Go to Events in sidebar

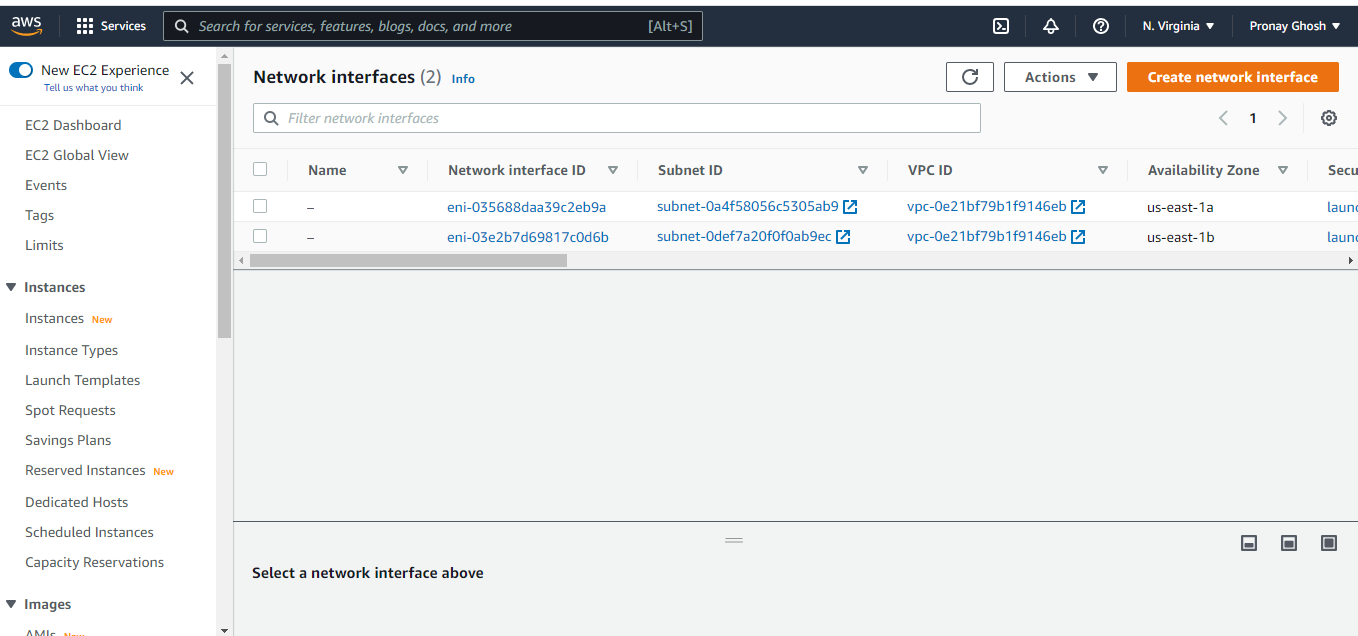(x=46, y=185)
